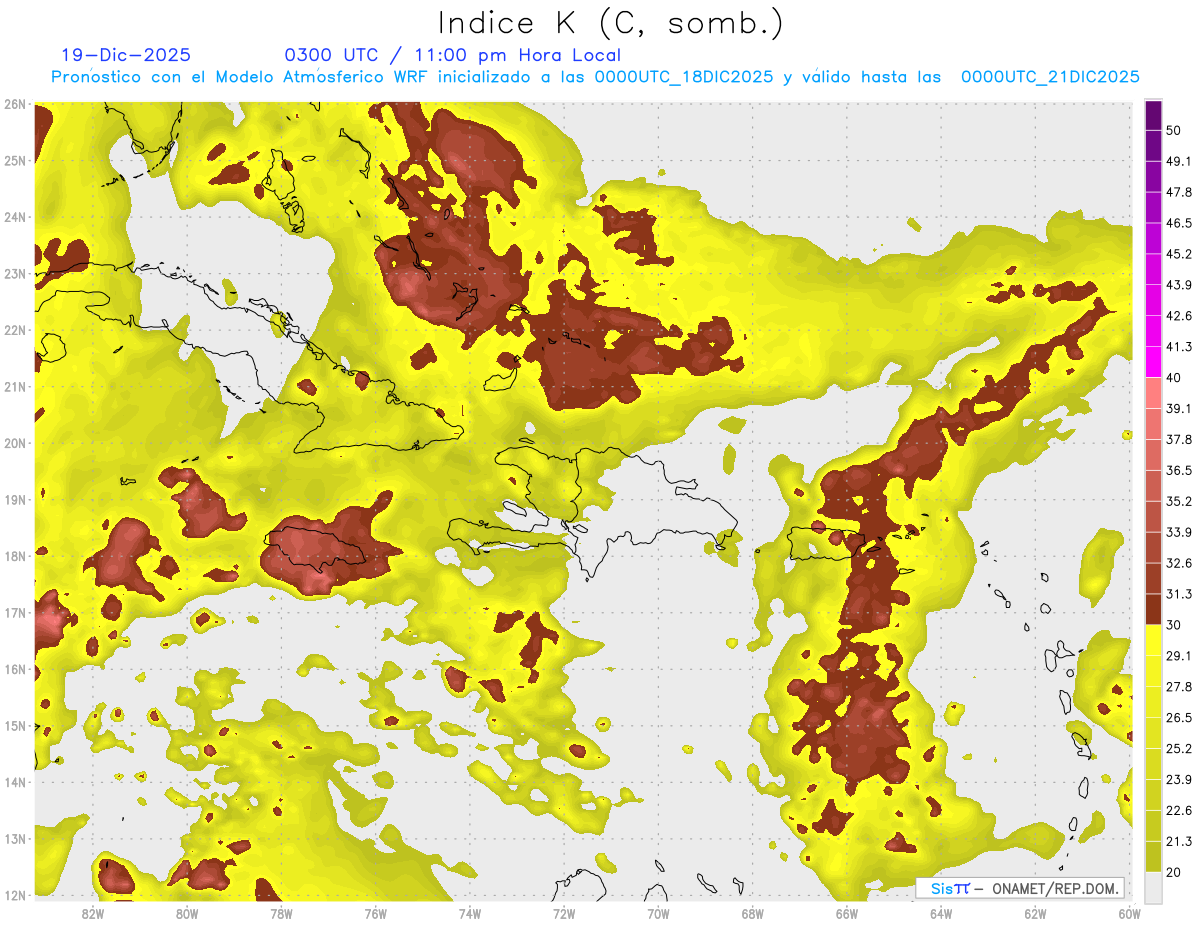Click the "26.5" color scale value

(x=1179, y=718)
